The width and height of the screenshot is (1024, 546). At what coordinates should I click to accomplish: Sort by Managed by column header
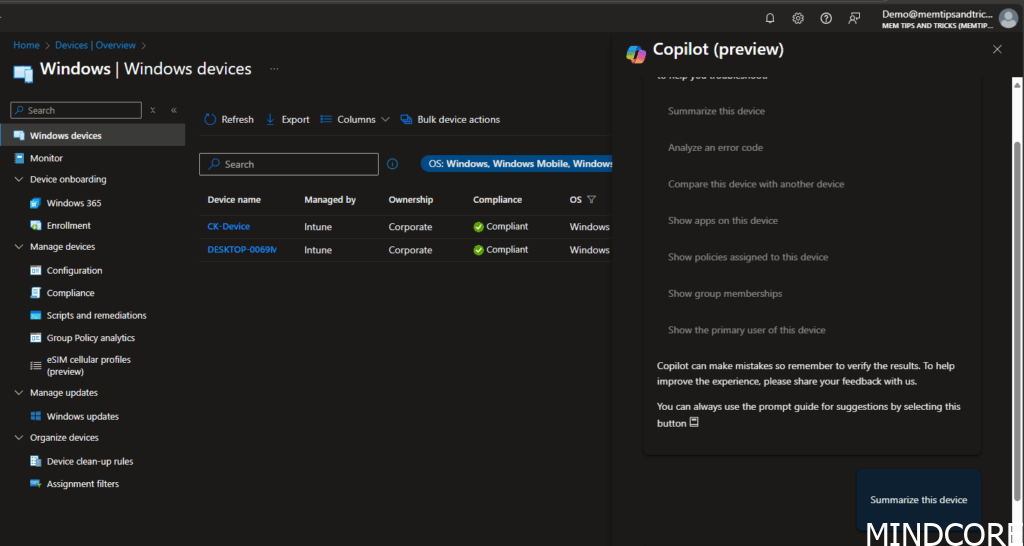coord(330,200)
